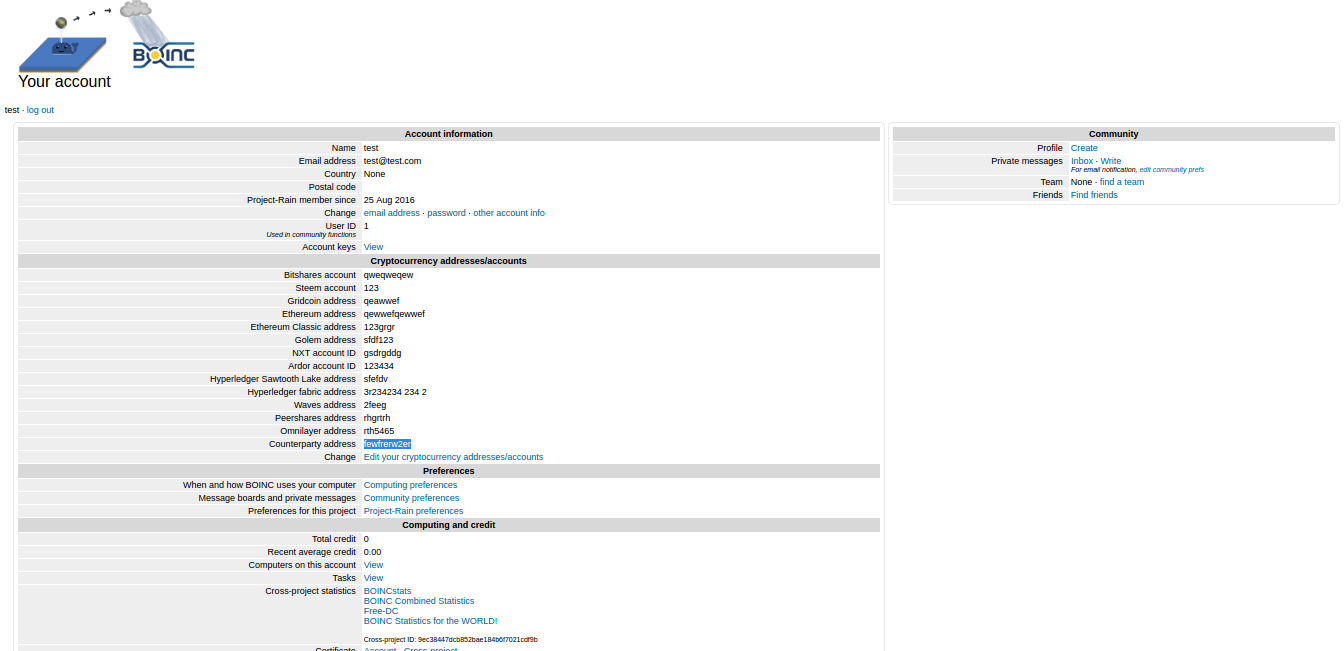Screen dimensions: 1344x651
Task: Click the Bitshares account value qweqweqew
Action: pyautogui.click(x=388, y=275)
